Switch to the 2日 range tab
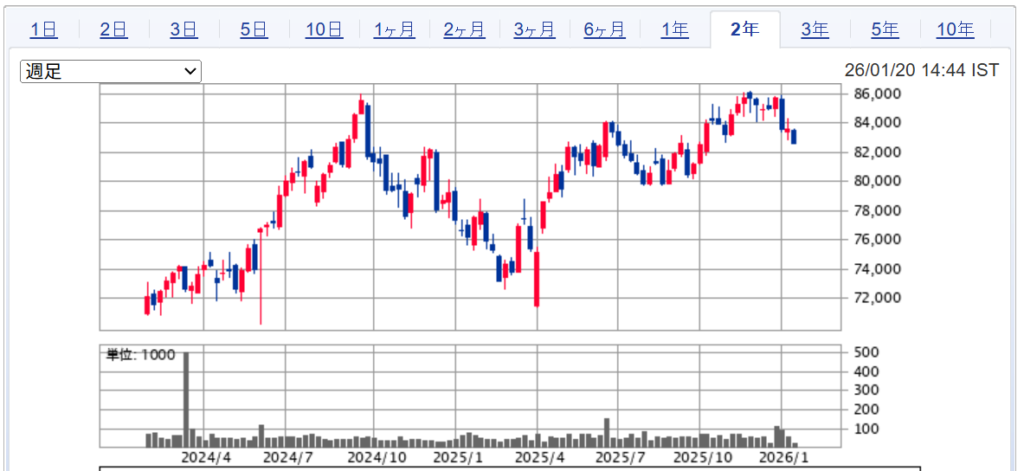 113,30
